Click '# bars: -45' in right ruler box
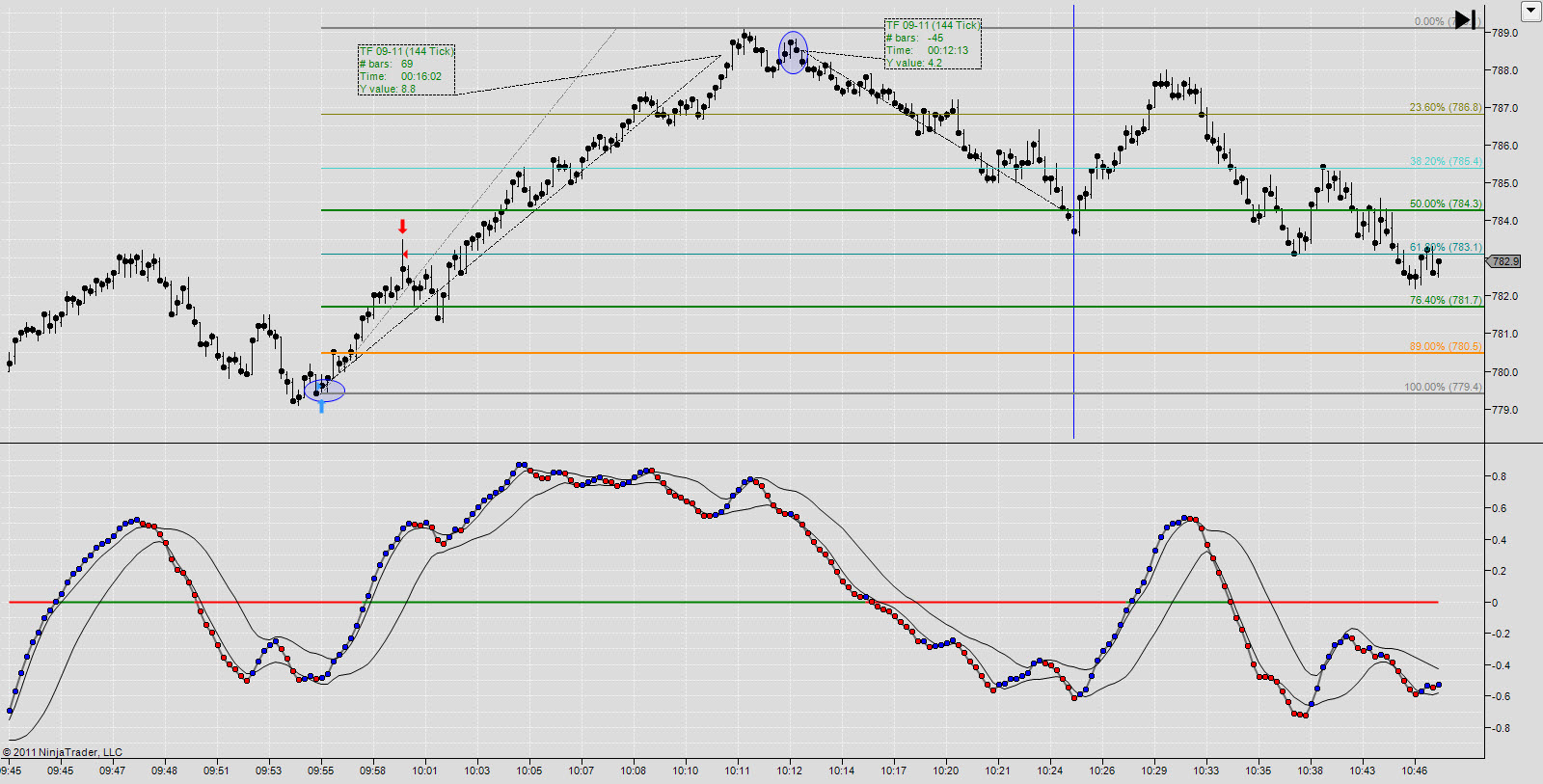 click(915, 38)
